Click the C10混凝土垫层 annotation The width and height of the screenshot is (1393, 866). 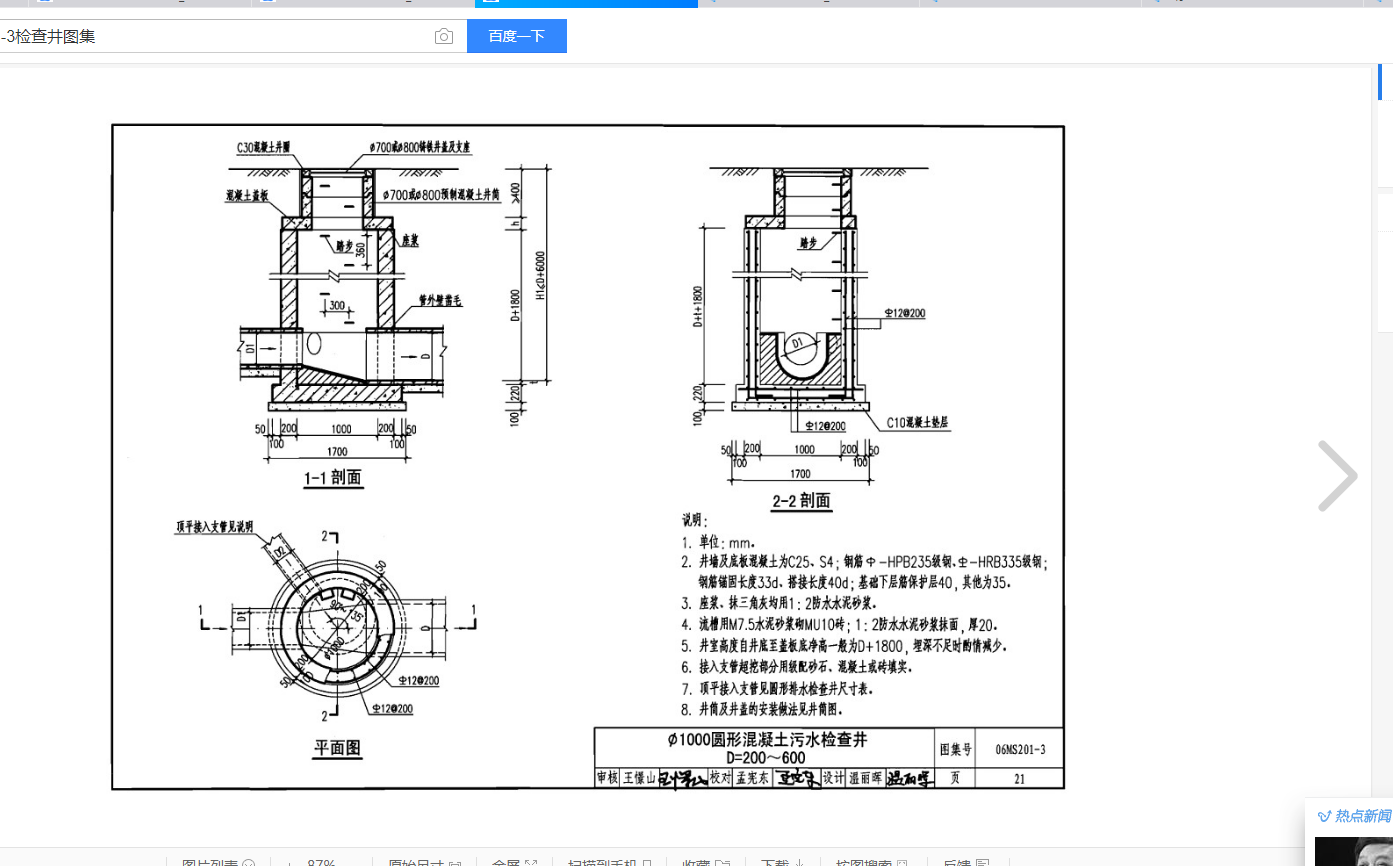pos(918,423)
